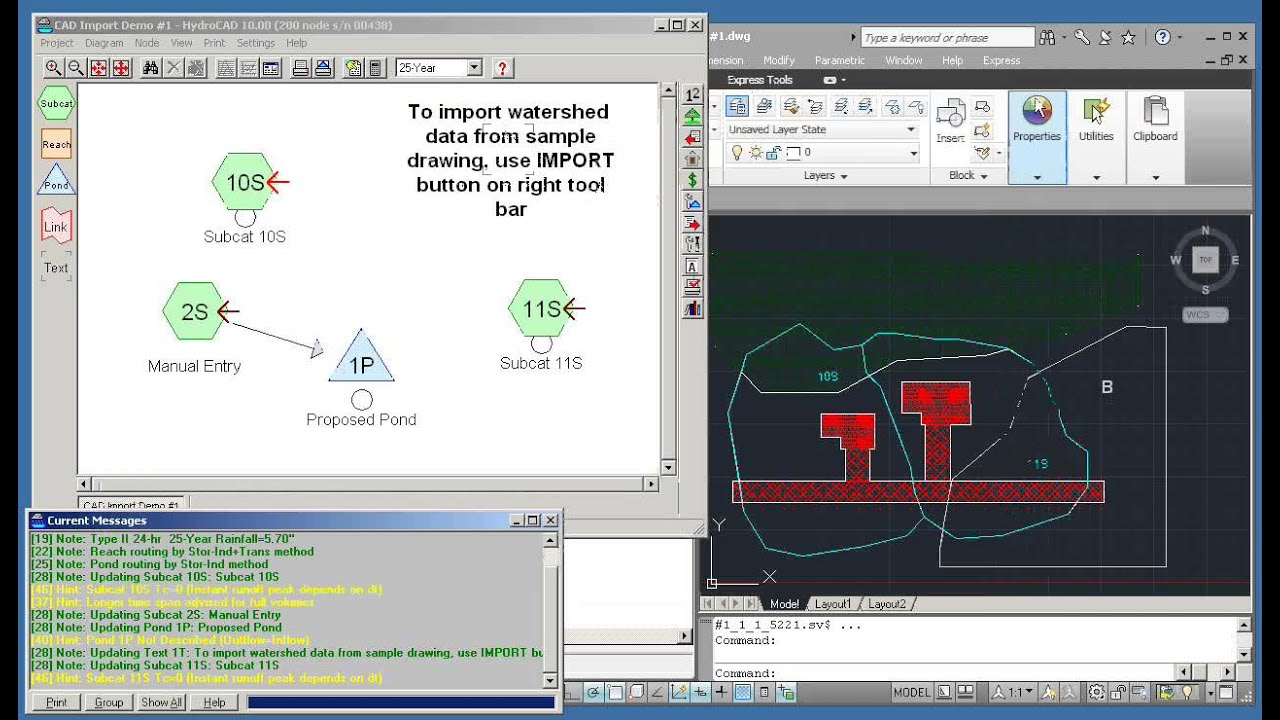This screenshot has width=1280, height=720.
Task: Click the bar chart icon on right toolbar
Action: pyautogui.click(x=692, y=309)
